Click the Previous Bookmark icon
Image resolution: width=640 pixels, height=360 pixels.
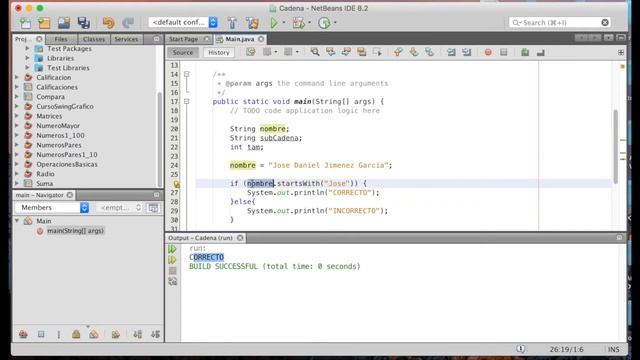coord(398,52)
